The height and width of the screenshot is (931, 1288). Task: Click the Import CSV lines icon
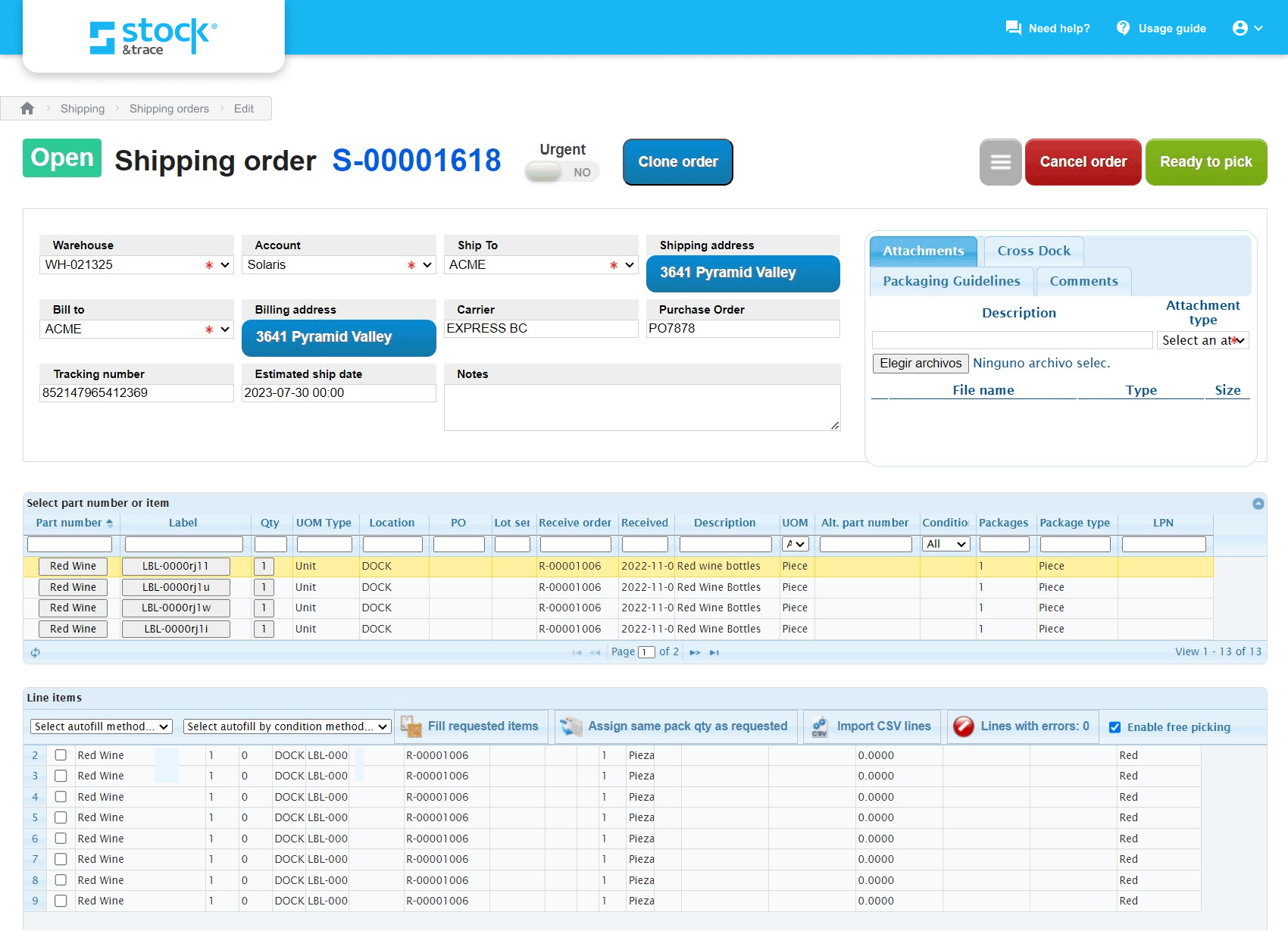(820, 726)
